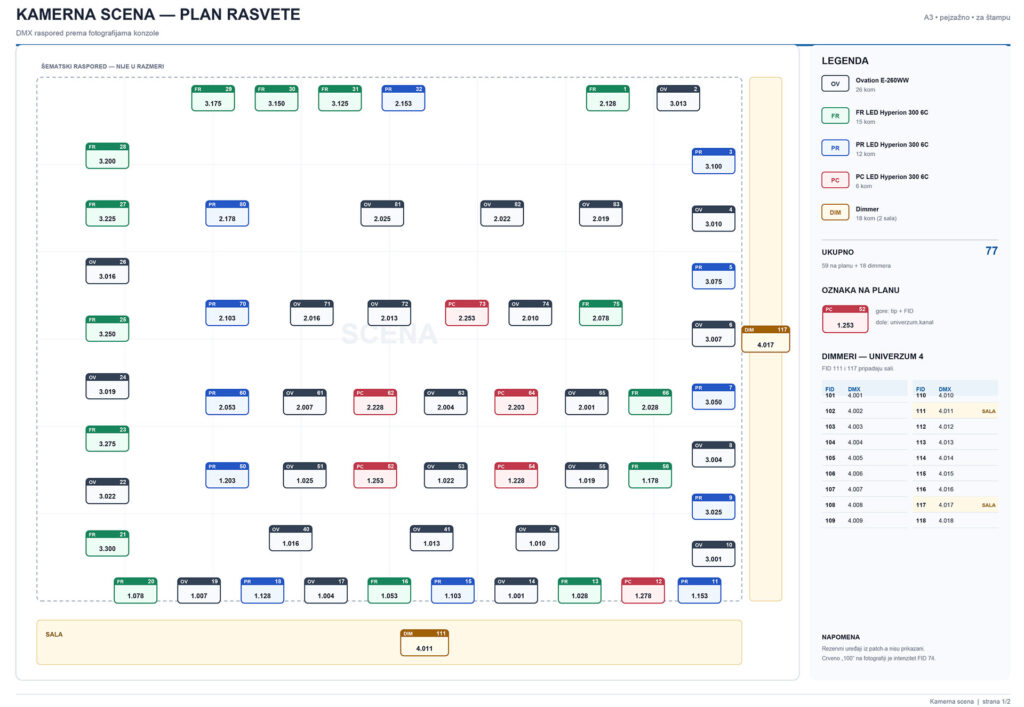Select the DIM 117 dimmer box 4.017
The image size is (1024, 707).
point(765,339)
